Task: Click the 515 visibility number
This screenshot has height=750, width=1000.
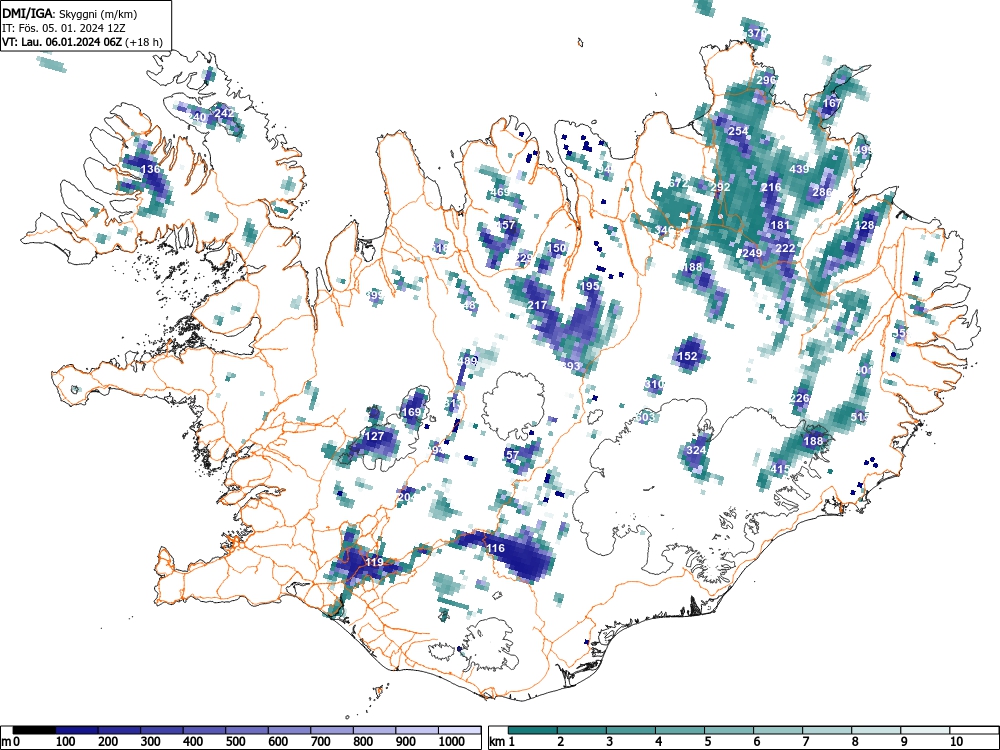Action: [x=860, y=417]
